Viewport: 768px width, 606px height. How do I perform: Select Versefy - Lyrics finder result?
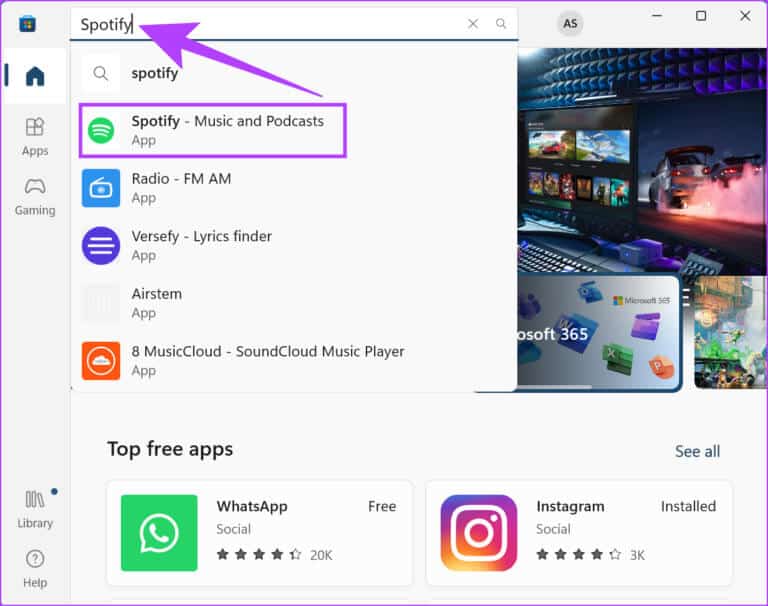[x=294, y=246]
